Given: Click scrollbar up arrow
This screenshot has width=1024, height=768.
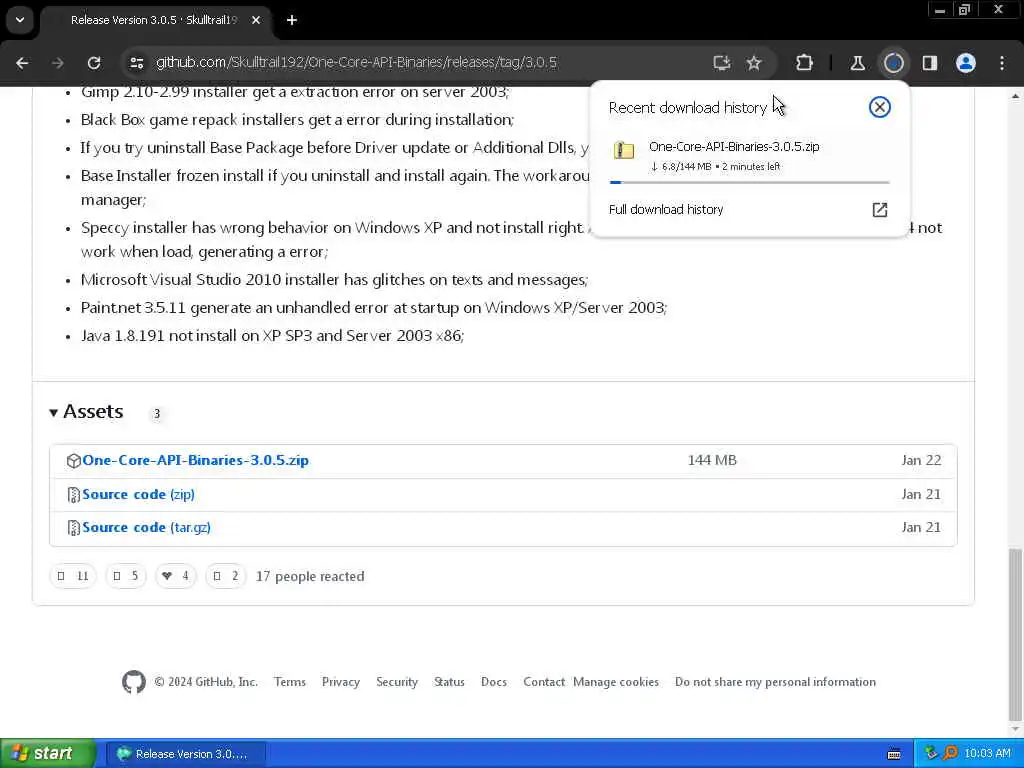Looking at the screenshot, I should pos(1015,96).
